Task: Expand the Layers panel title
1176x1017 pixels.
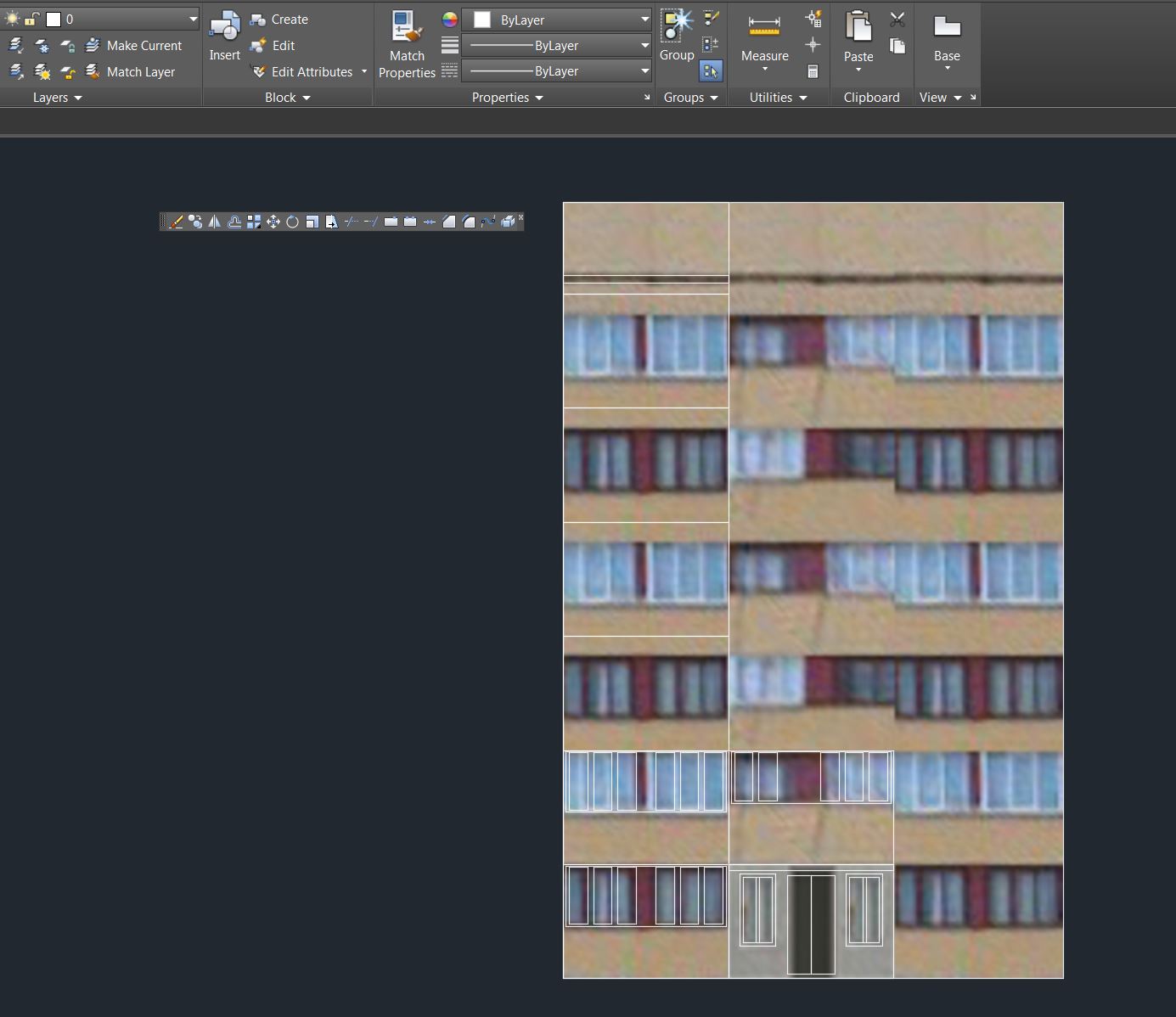Action: [x=56, y=97]
